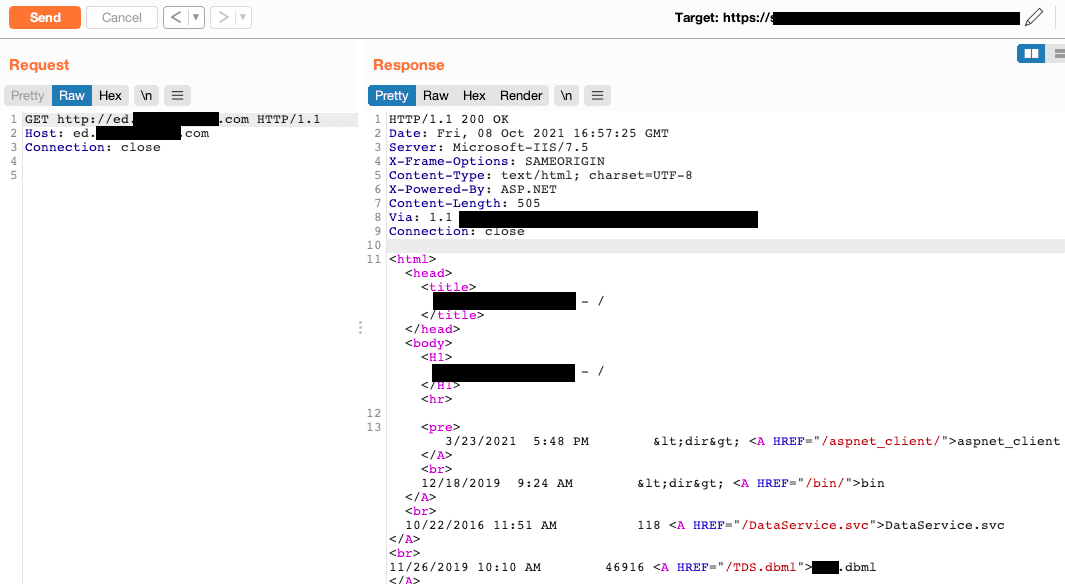
Task: Open the Request panel hamburger options menu
Action: coord(177,96)
